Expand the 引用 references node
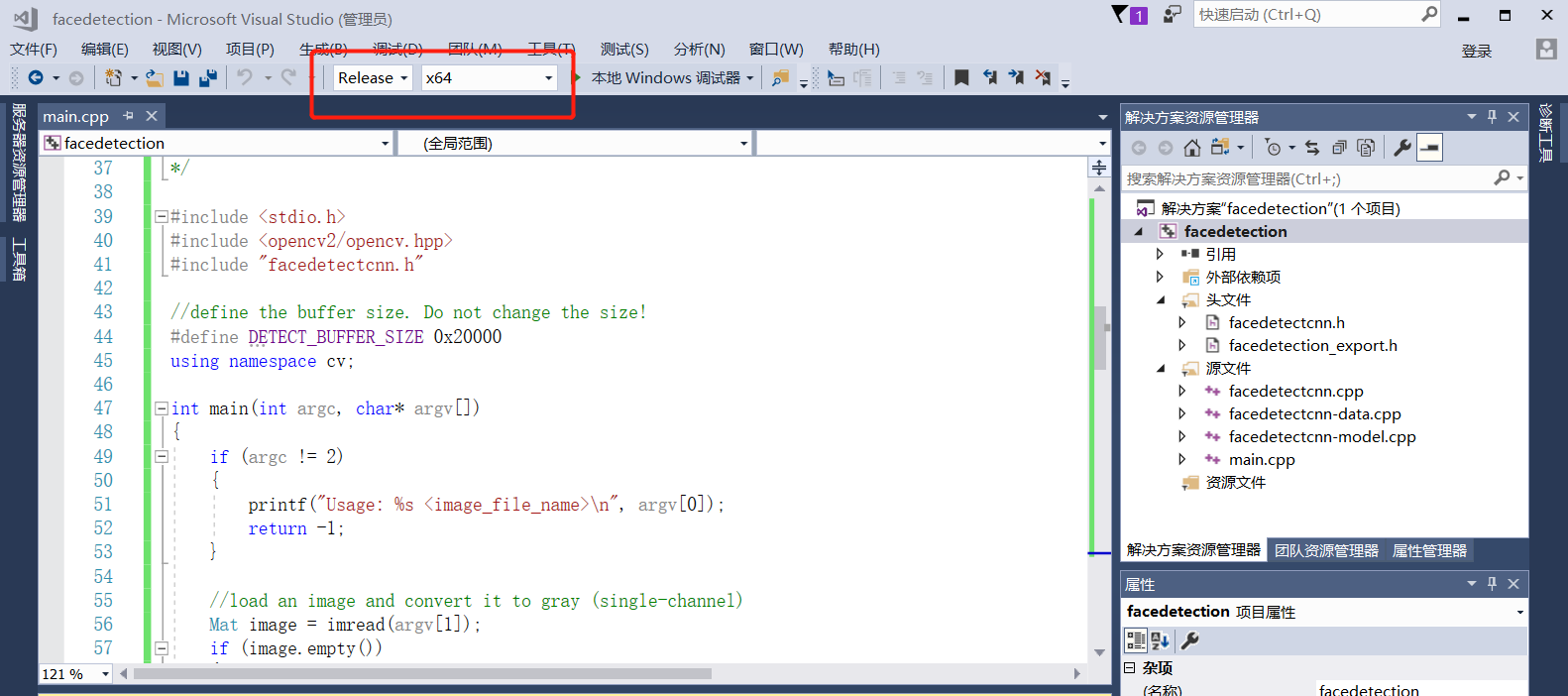This screenshot has width=1568, height=696. pos(1160,254)
